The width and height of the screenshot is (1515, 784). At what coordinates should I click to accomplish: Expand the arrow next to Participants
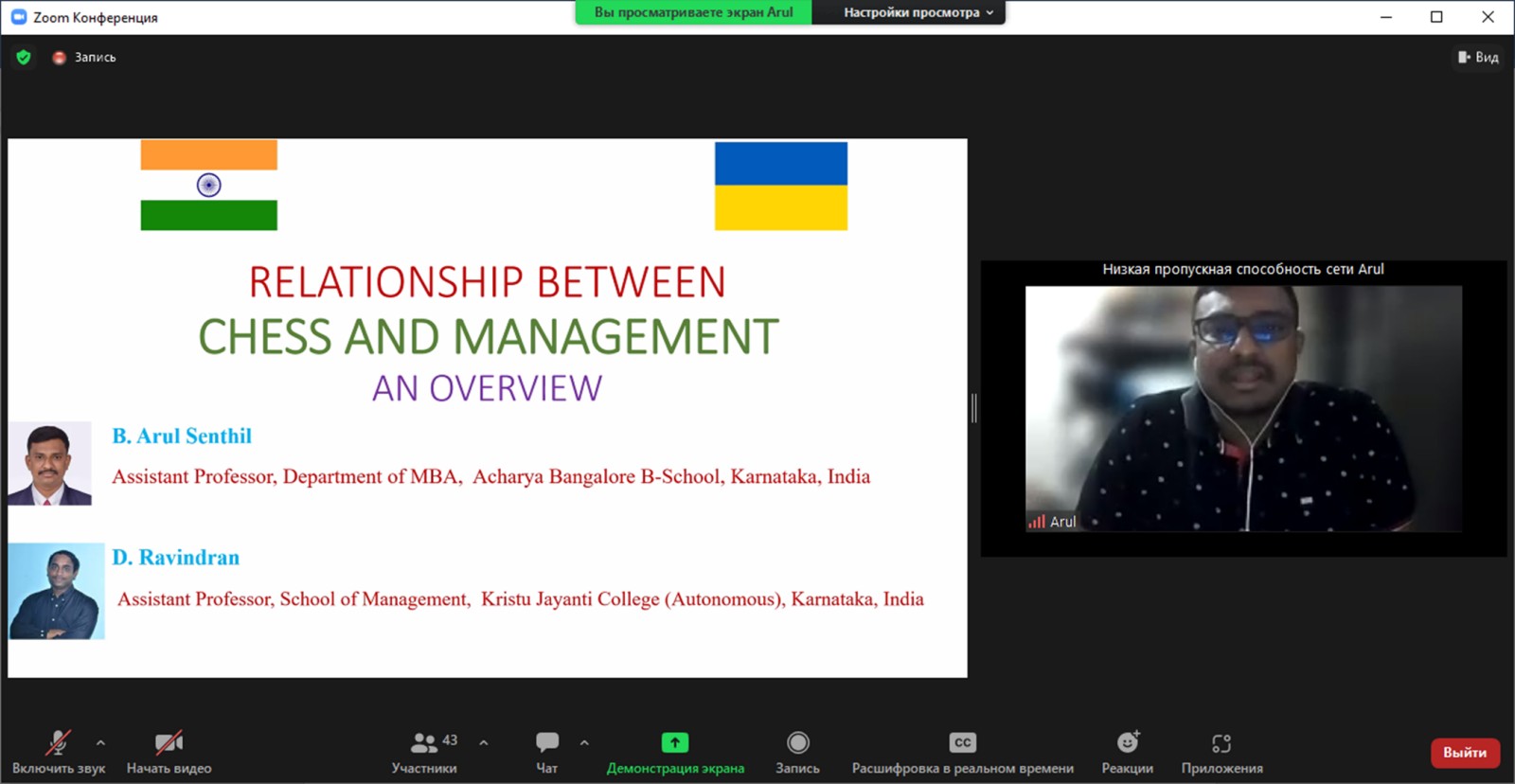[484, 742]
